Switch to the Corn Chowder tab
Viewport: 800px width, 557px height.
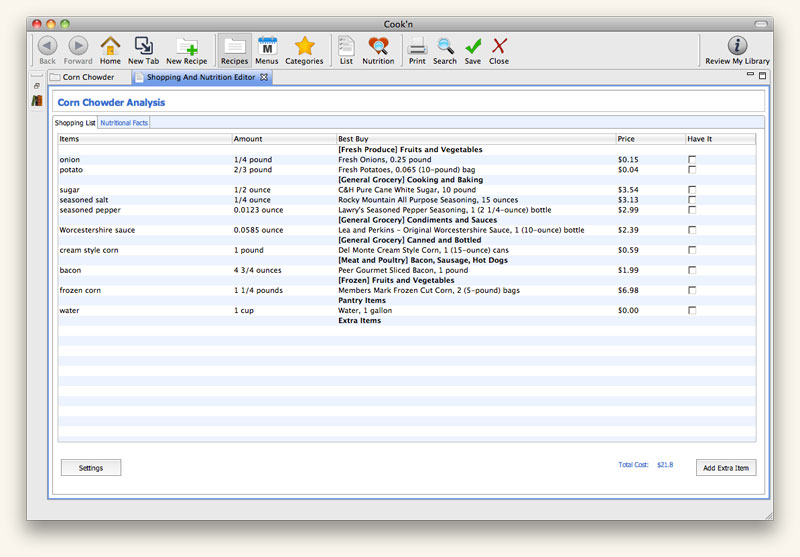click(x=89, y=77)
